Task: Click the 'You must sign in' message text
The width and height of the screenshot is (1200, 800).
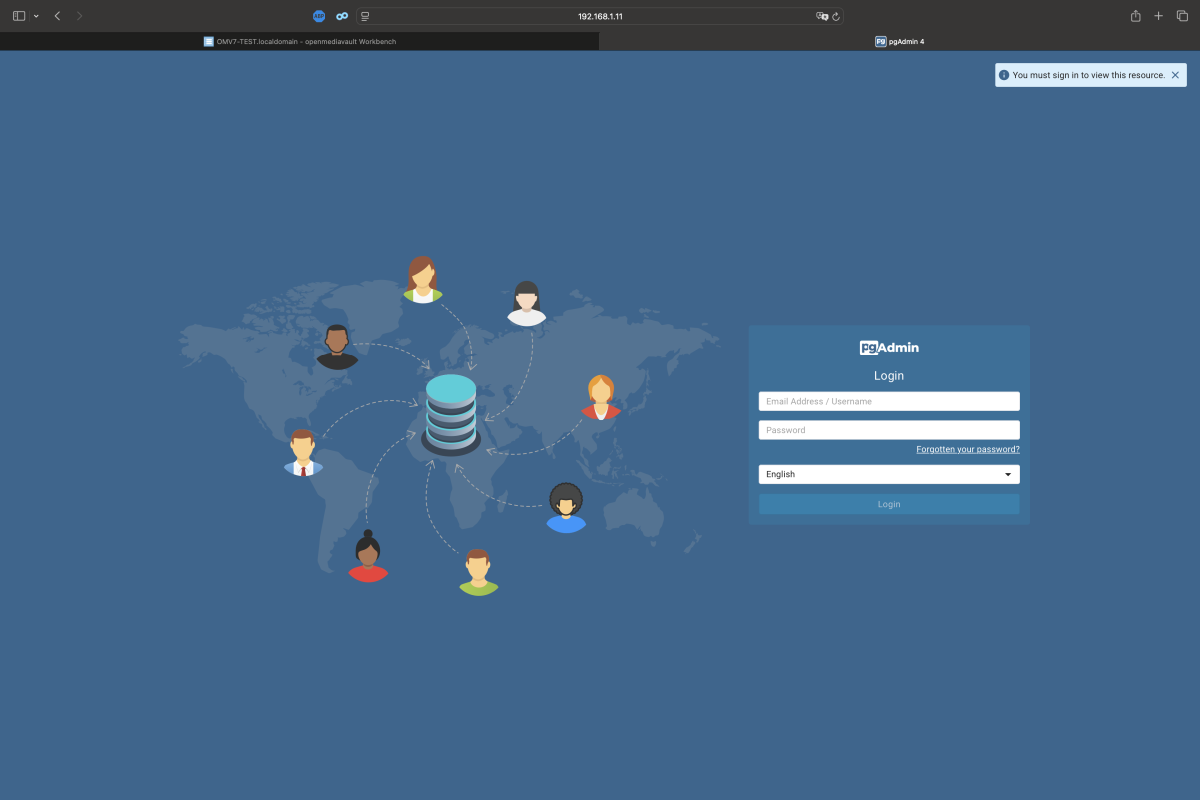Action: coord(1089,75)
